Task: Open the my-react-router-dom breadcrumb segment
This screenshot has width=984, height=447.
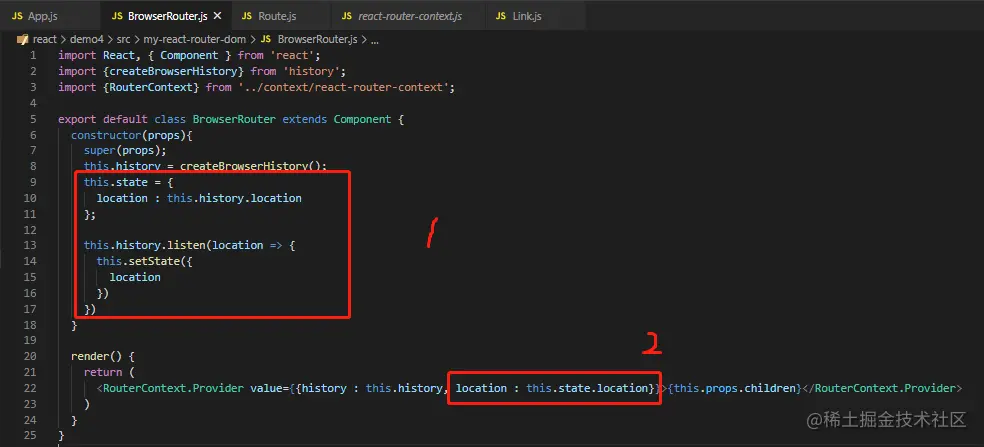Action: 195,39
